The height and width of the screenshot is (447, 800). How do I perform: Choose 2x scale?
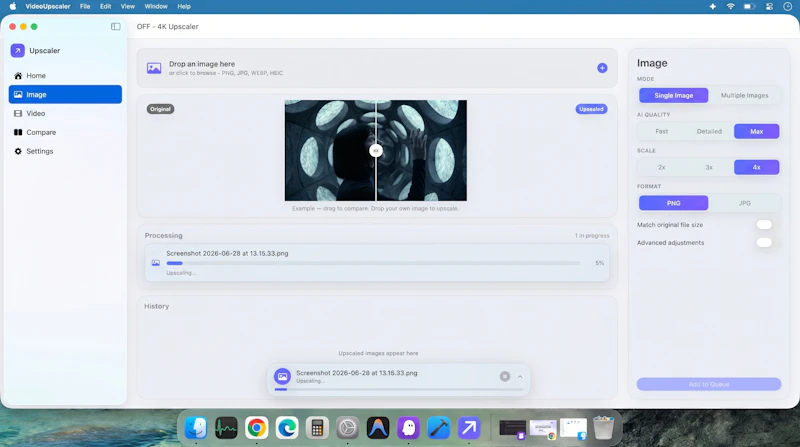(x=662, y=167)
